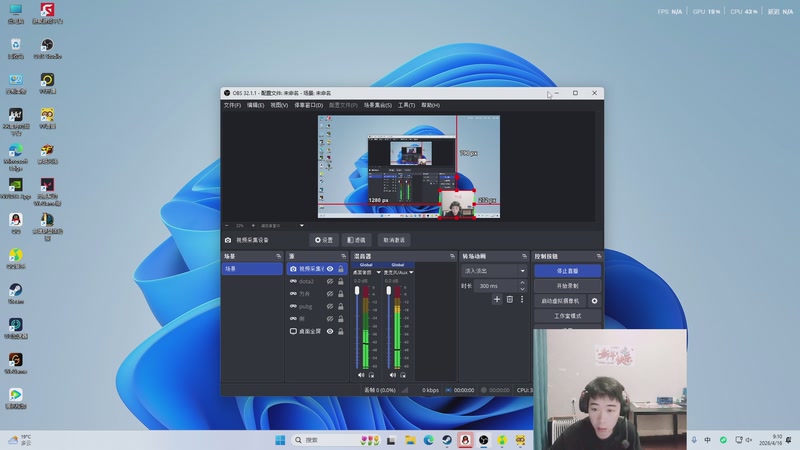Screen dimensions: 800x450
Task: Increase the transition duration value
Action: pyautogui.click(x=522, y=283)
